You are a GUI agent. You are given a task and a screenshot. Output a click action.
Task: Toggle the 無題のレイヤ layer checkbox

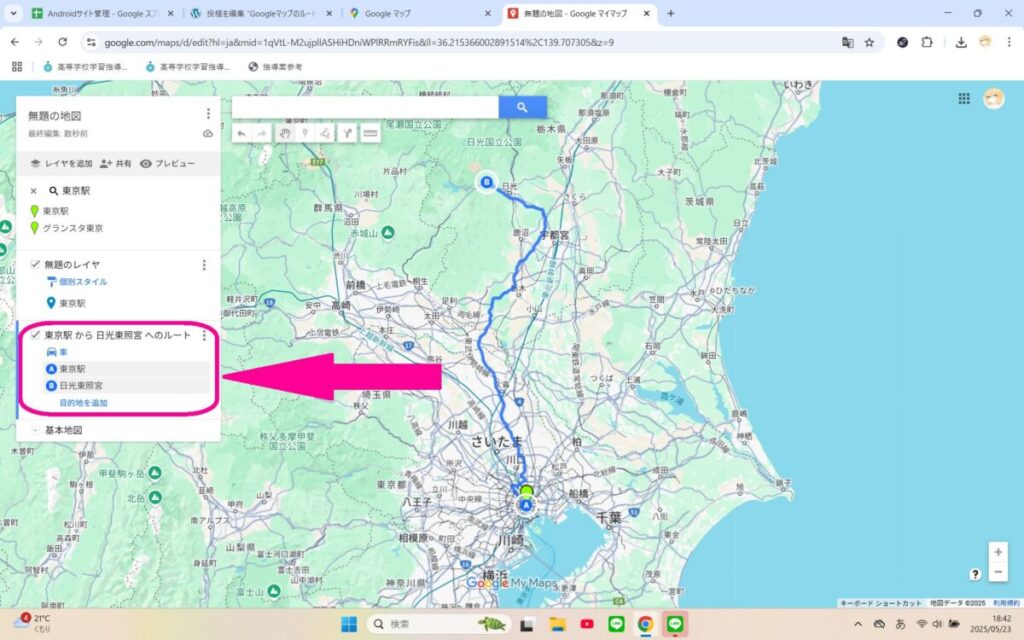click(35, 264)
